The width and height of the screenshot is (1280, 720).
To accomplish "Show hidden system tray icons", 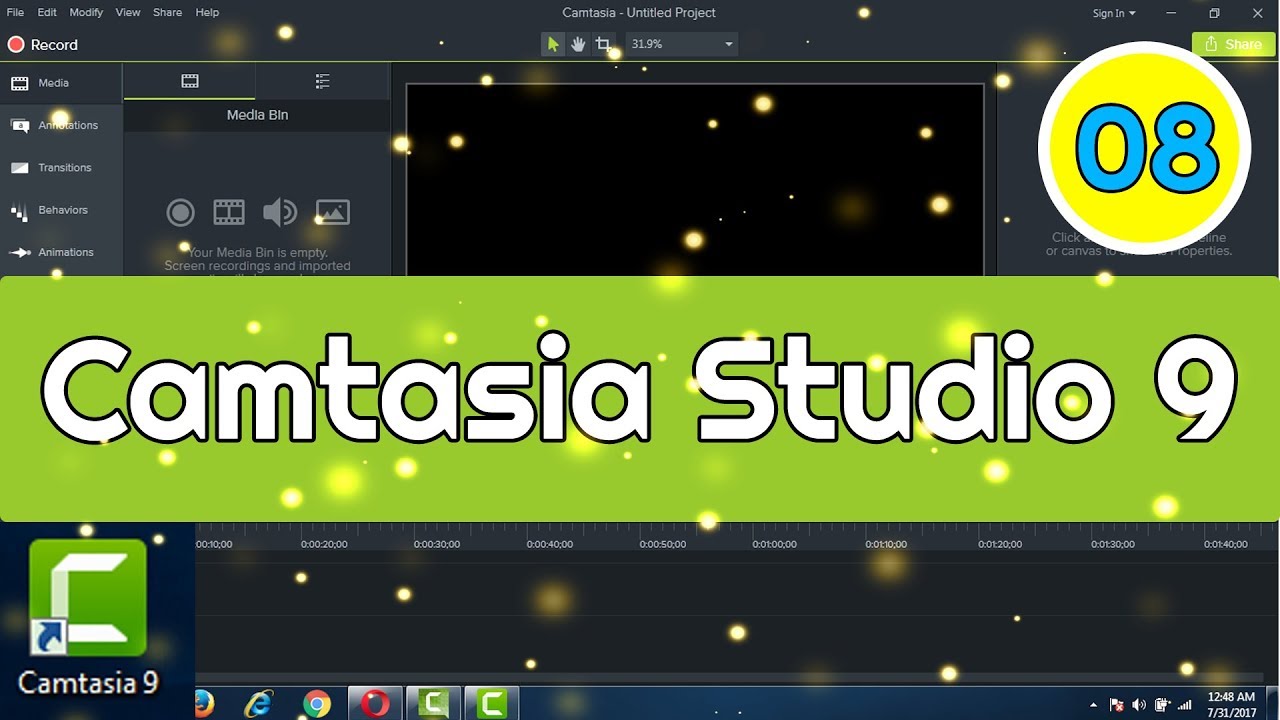I will (1093, 705).
